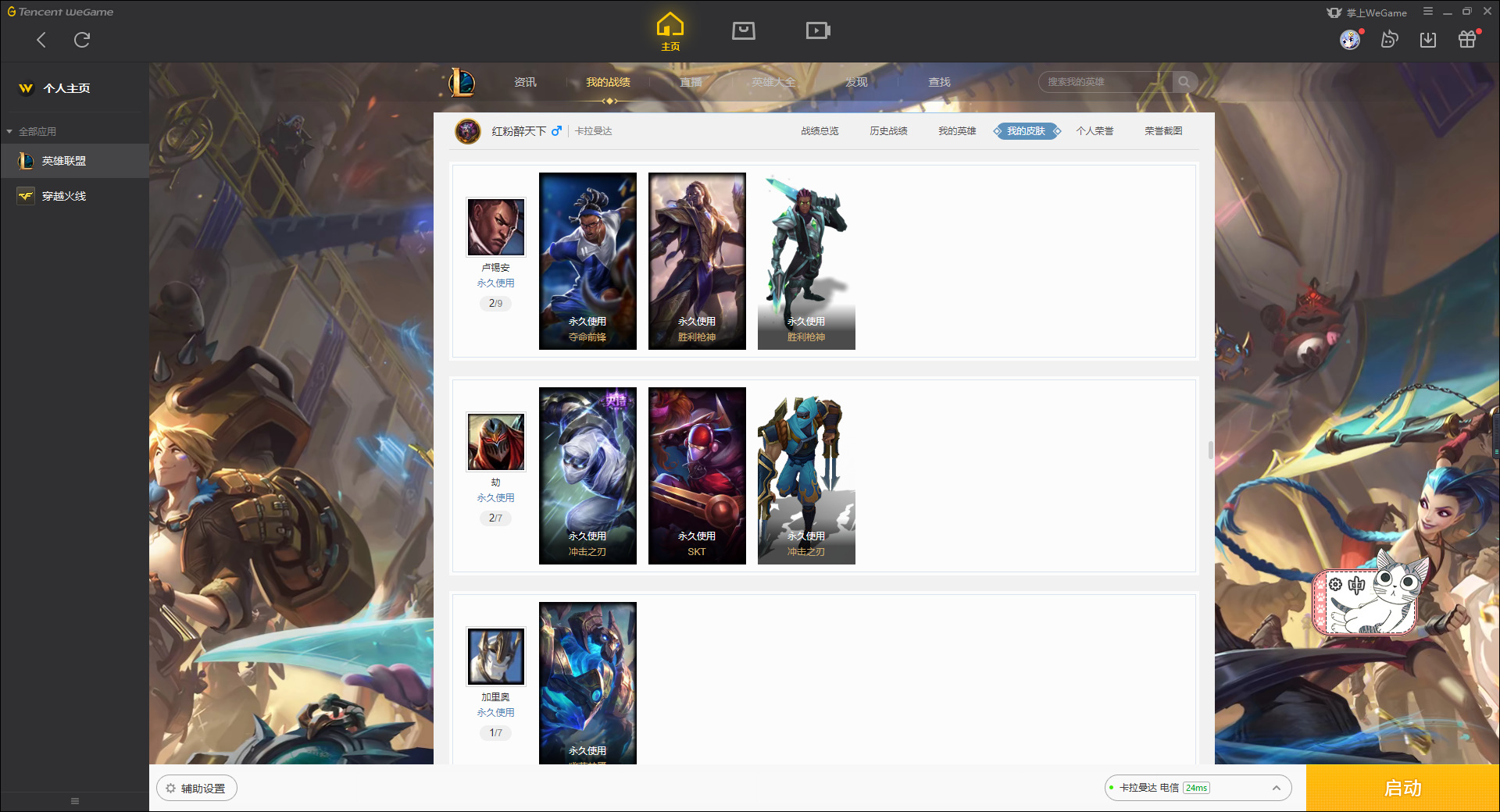The height and width of the screenshot is (812, 1500).
Task: Open the 发现 tab
Action: pyautogui.click(x=856, y=82)
